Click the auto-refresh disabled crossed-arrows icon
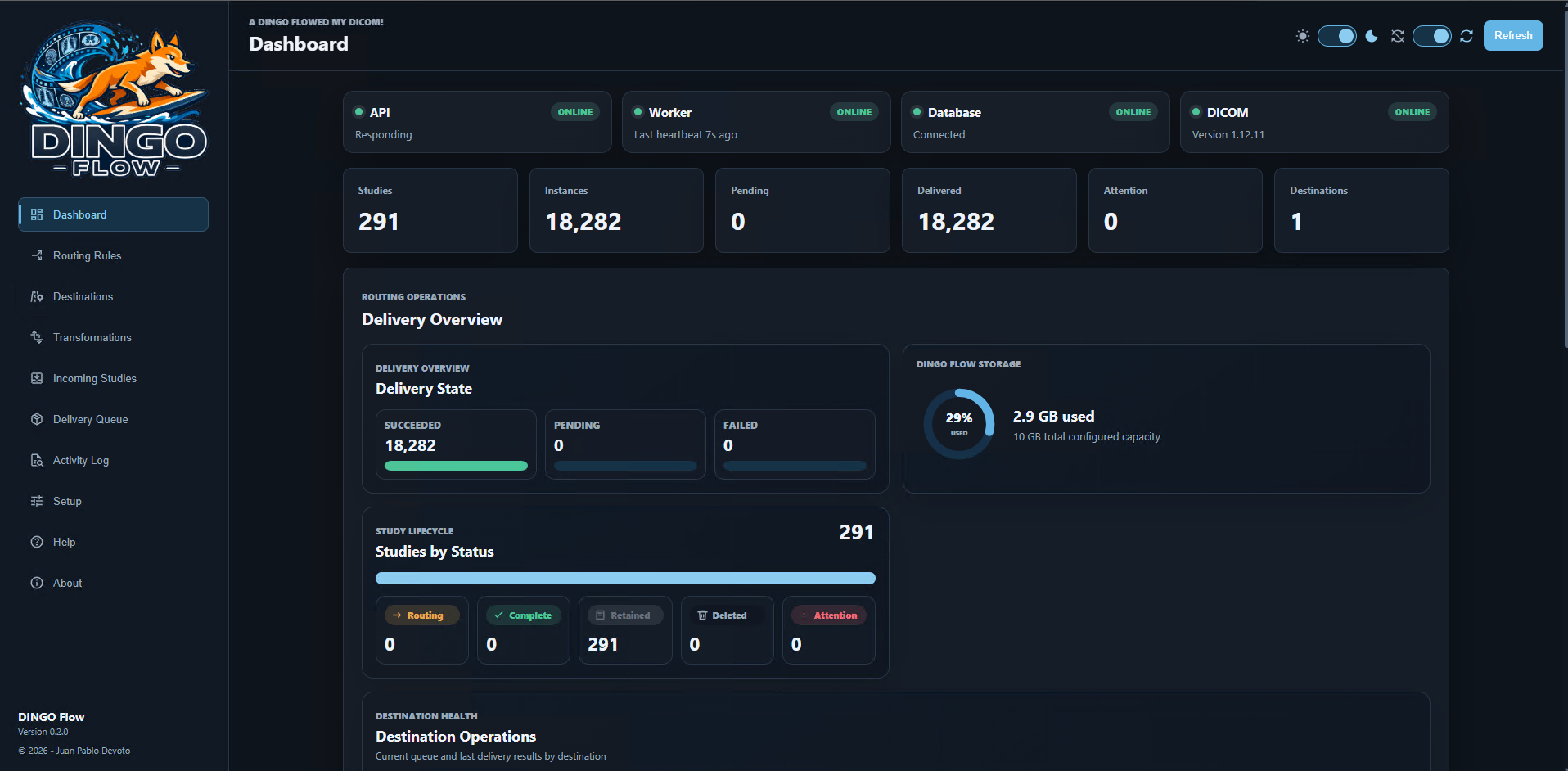 coord(1398,36)
